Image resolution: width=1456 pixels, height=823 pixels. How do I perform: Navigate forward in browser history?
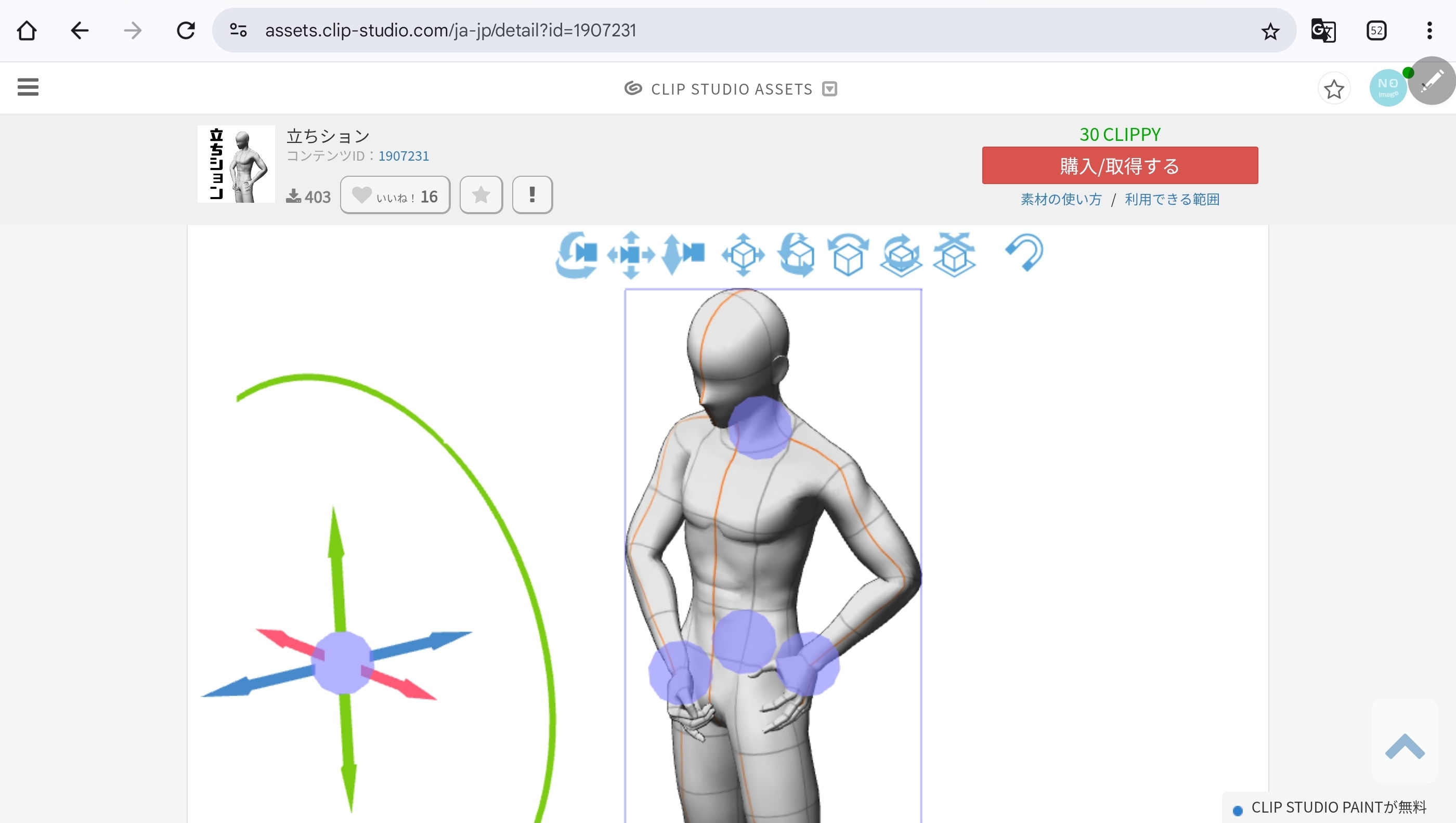[133, 31]
